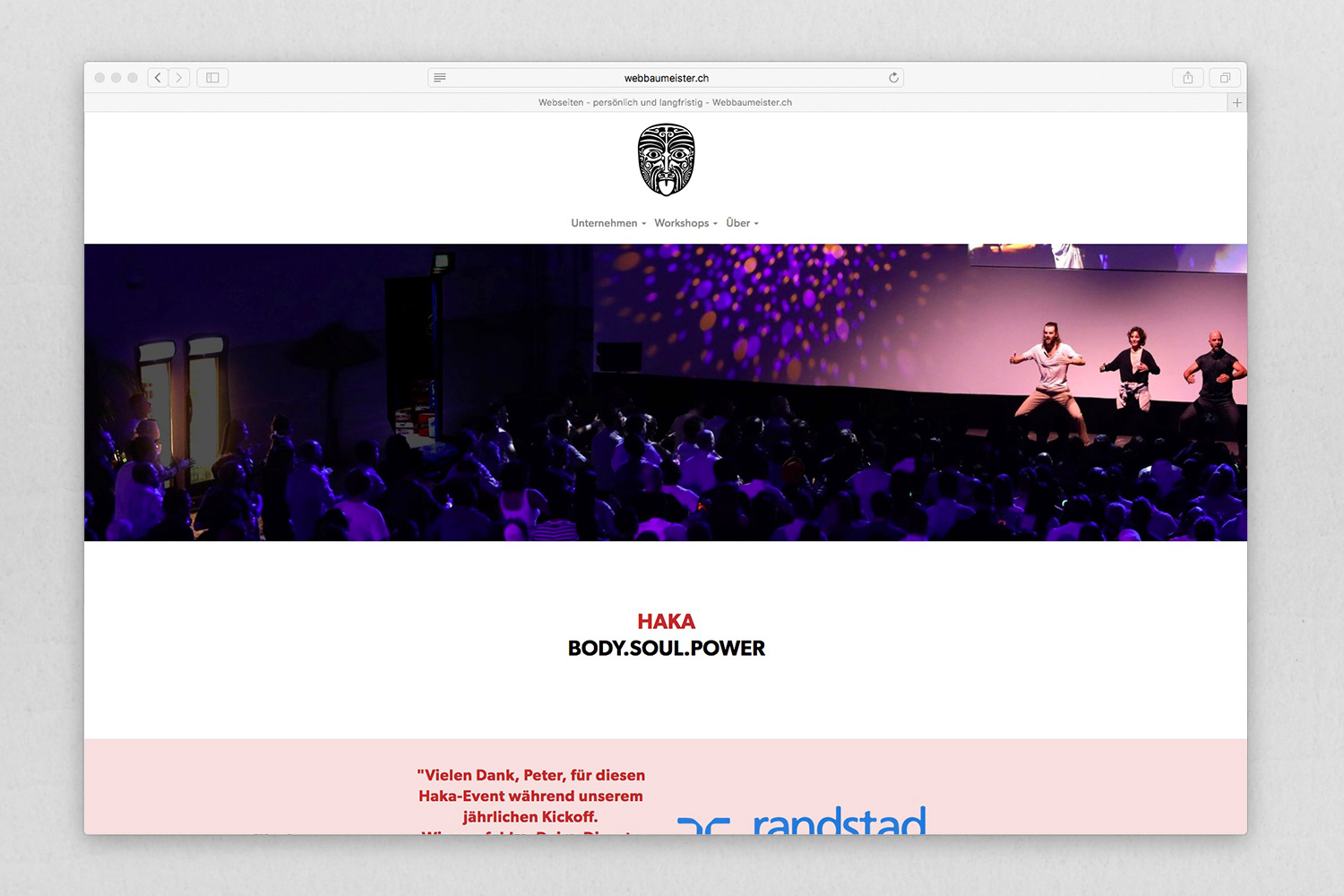Click the Safari back arrow button
Viewport: 1344px width, 896px height.
pyautogui.click(x=158, y=78)
